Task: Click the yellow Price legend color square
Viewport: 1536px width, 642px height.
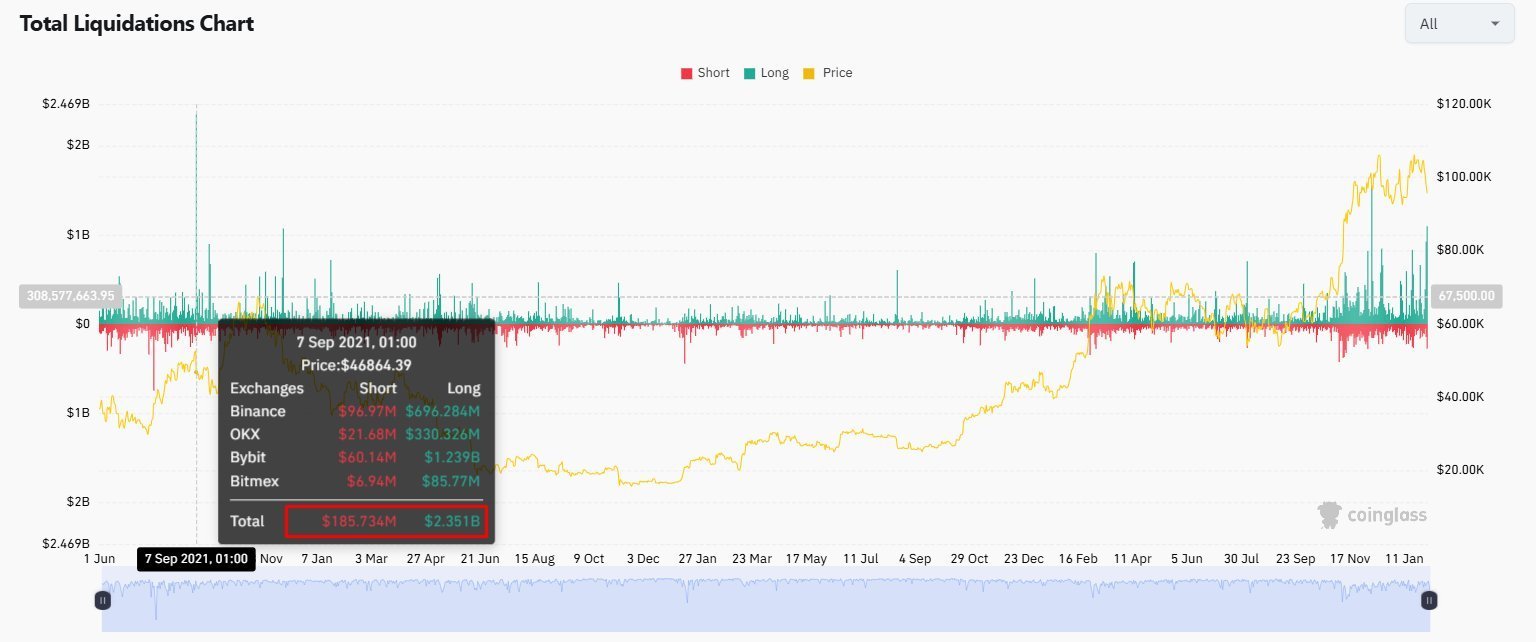Action: click(x=810, y=73)
